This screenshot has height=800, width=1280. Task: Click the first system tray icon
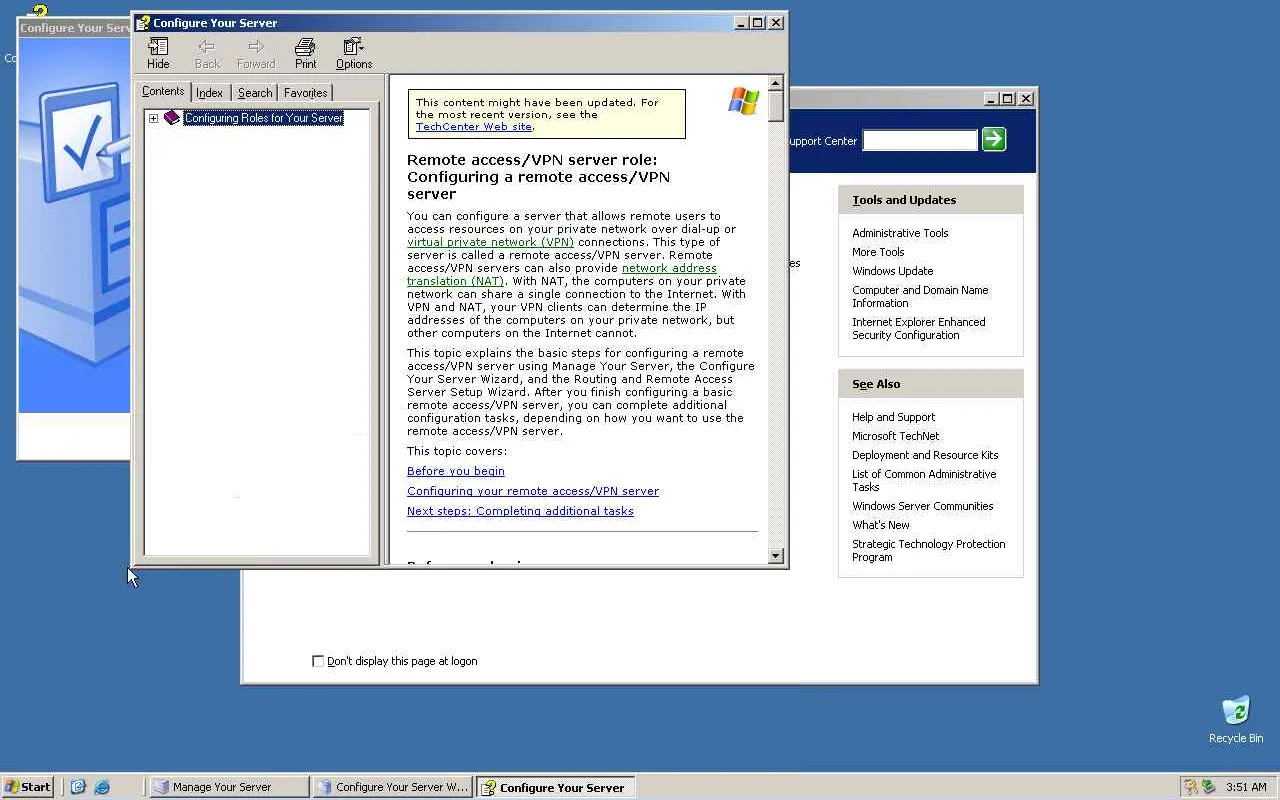pos(1190,787)
